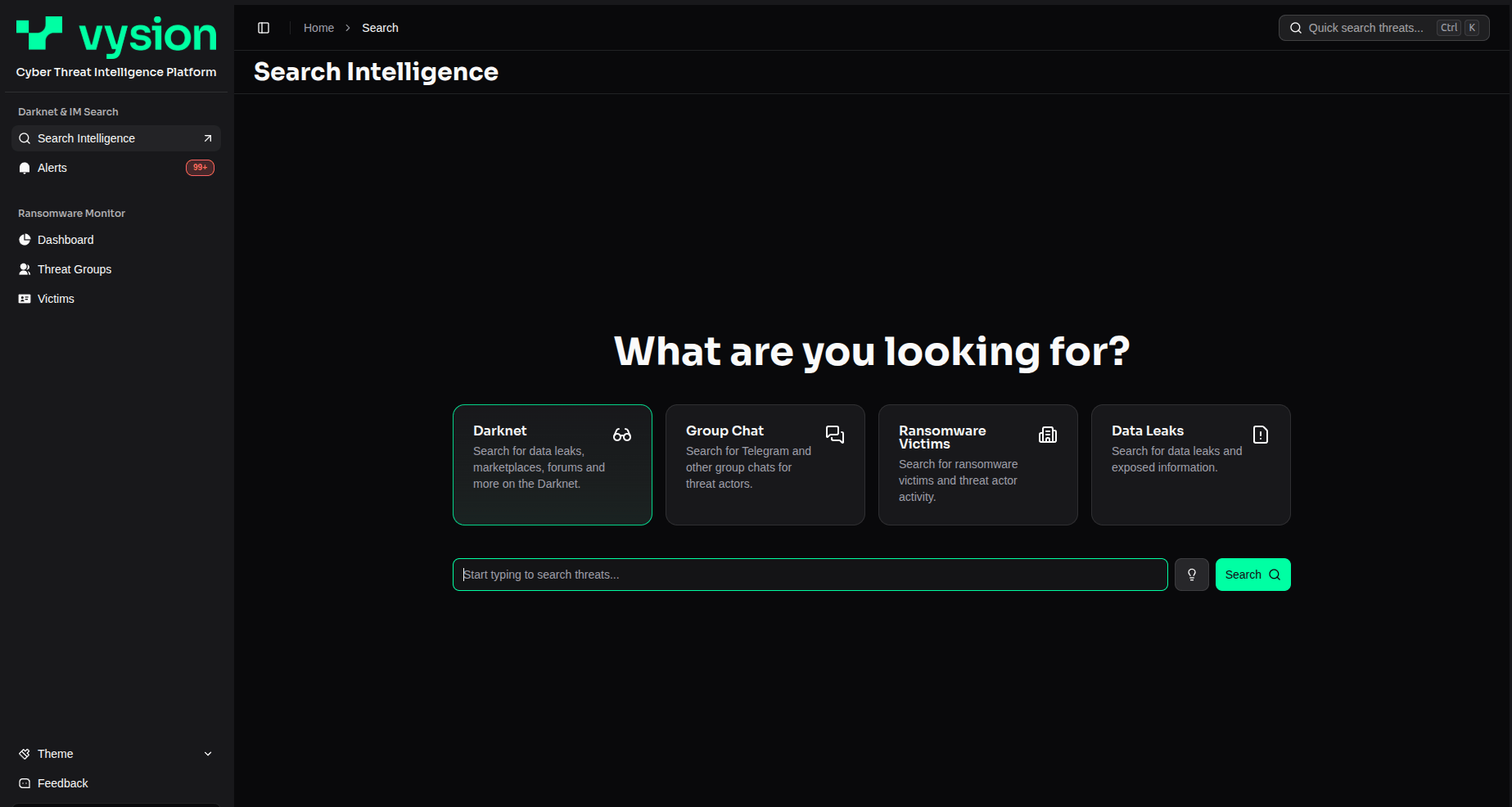Focus the Start typing to search threats field
Viewport: 1512px width, 807px height.
pyautogui.click(x=810, y=575)
